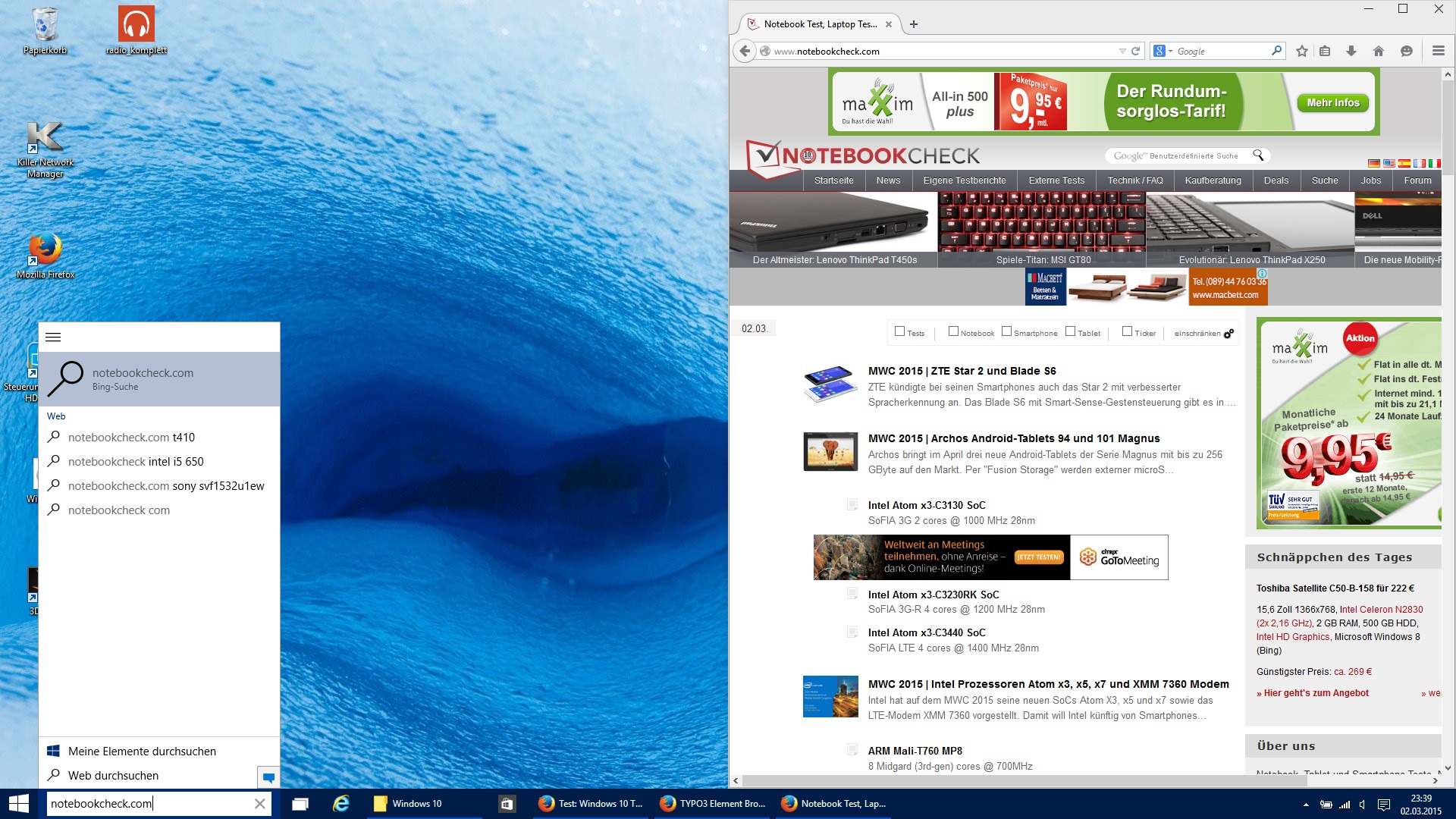Open the Store taskbar icon
This screenshot has width=1456, height=819.
[507, 804]
